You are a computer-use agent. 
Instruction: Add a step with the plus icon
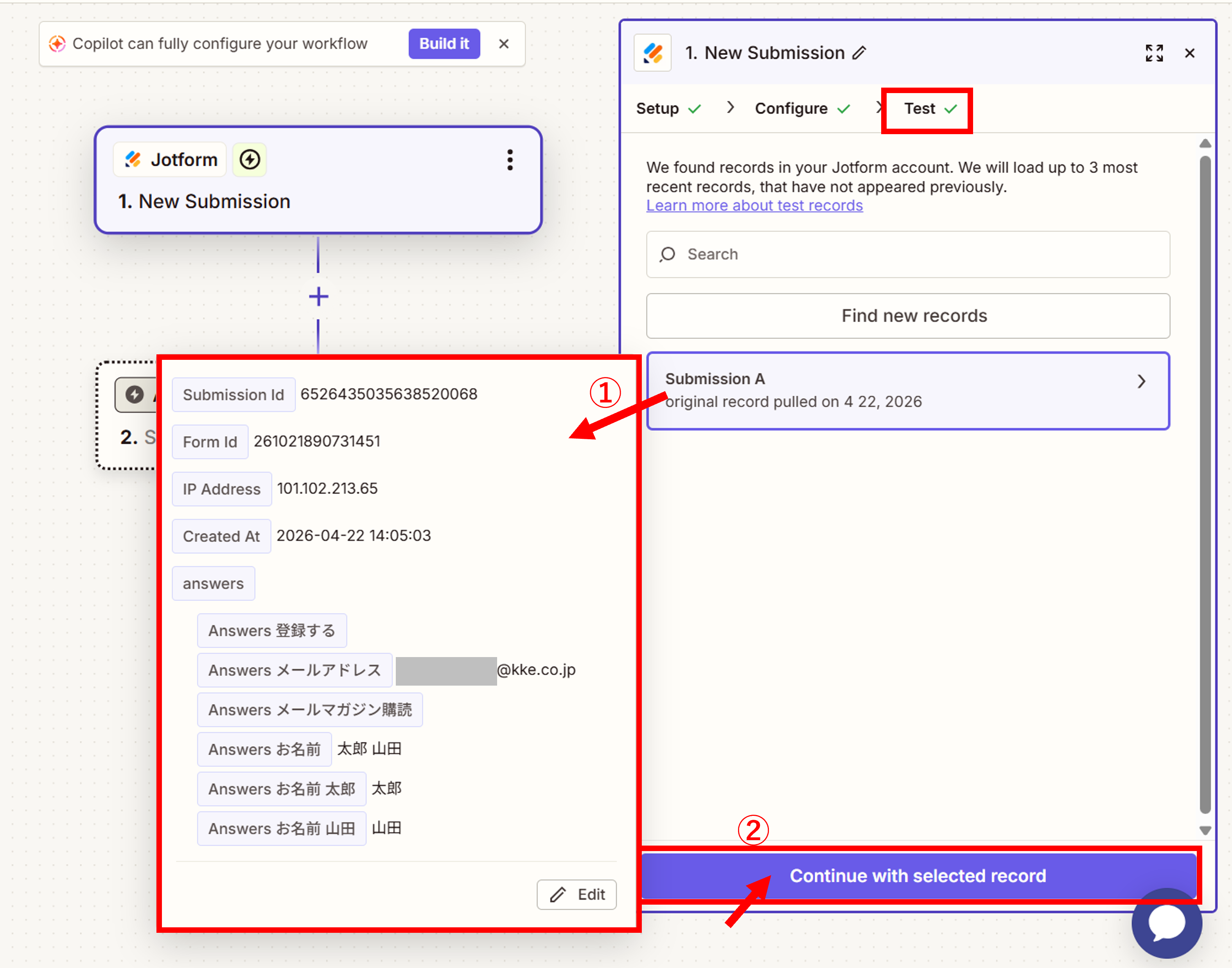[318, 296]
